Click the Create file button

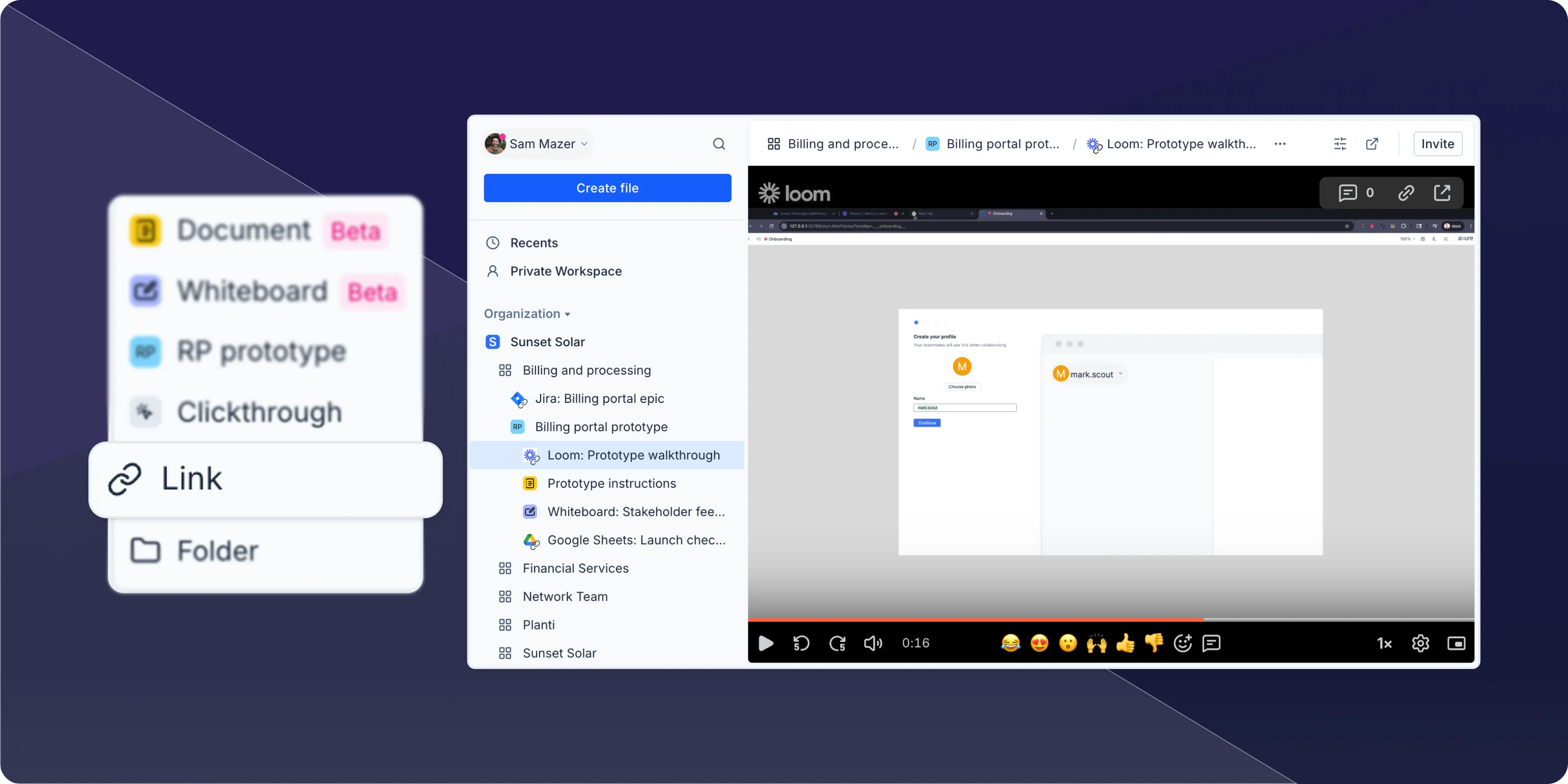point(607,188)
